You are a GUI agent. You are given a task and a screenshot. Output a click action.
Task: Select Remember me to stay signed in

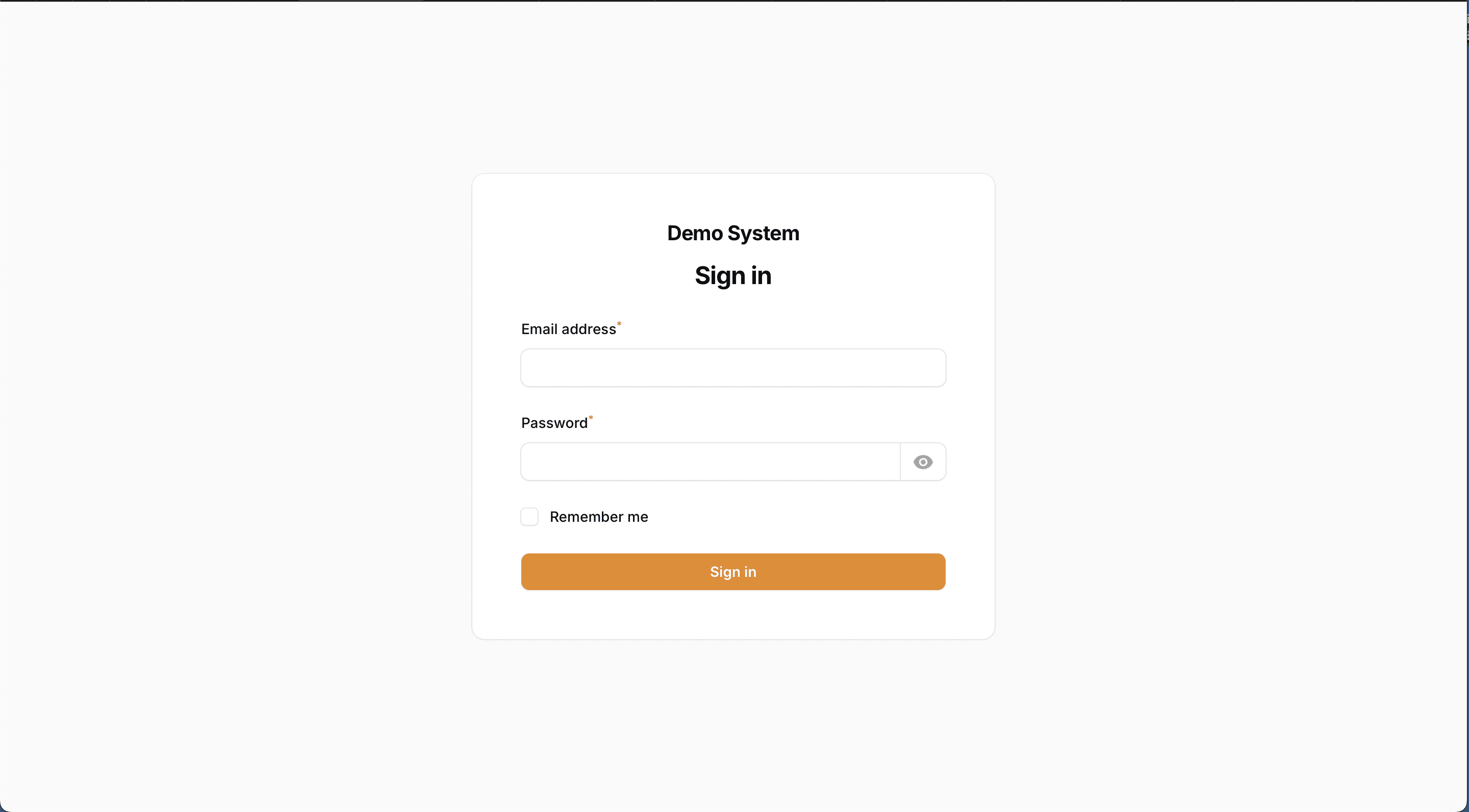(x=528, y=517)
